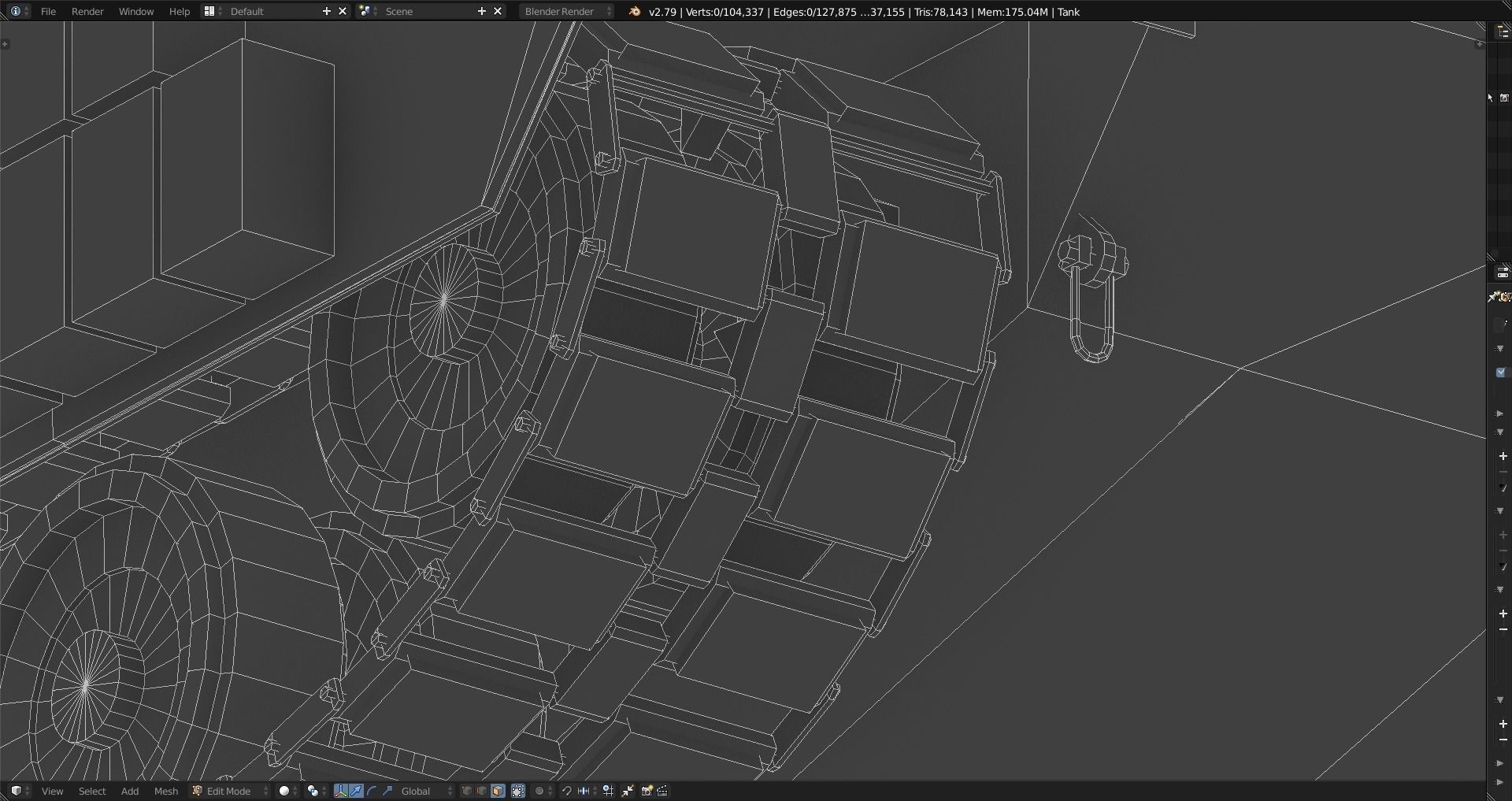The height and width of the screenshot is (801, 1512).
Task: Toggle limit selection to visible
Action: pos(518,791)
